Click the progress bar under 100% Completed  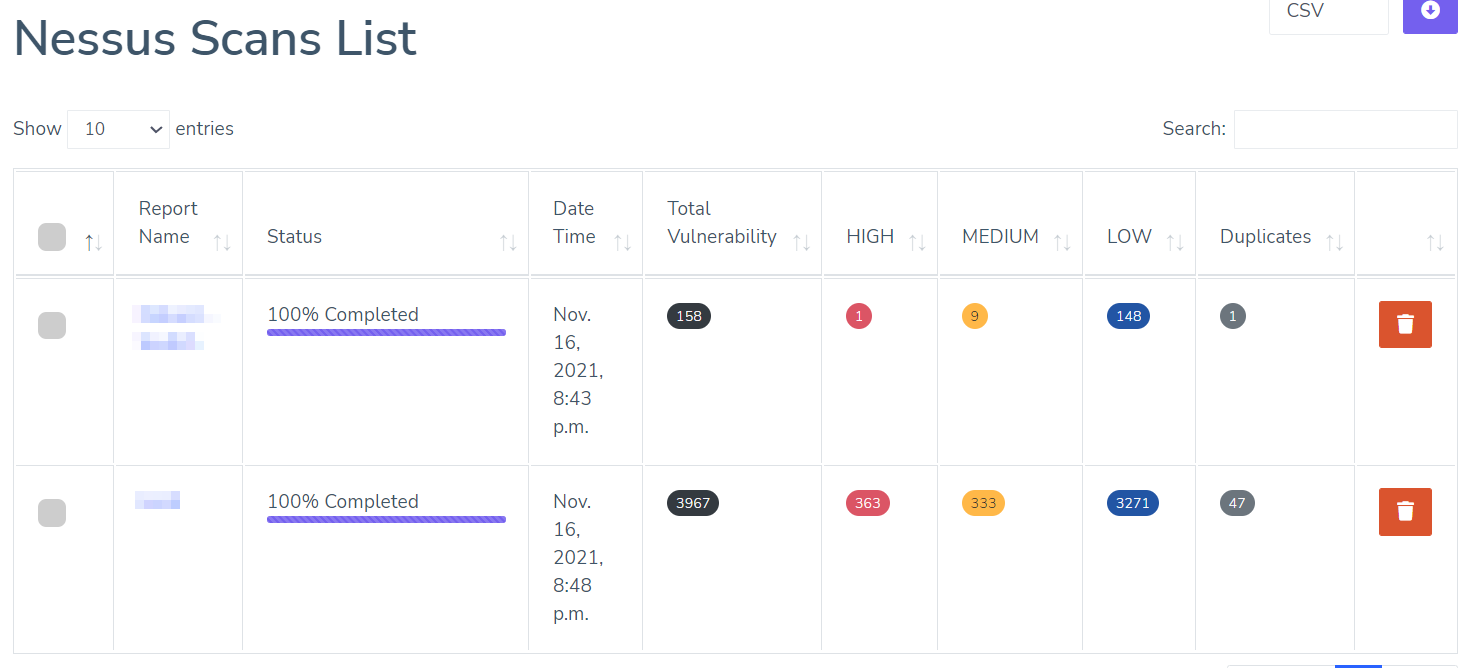[386, 332]
